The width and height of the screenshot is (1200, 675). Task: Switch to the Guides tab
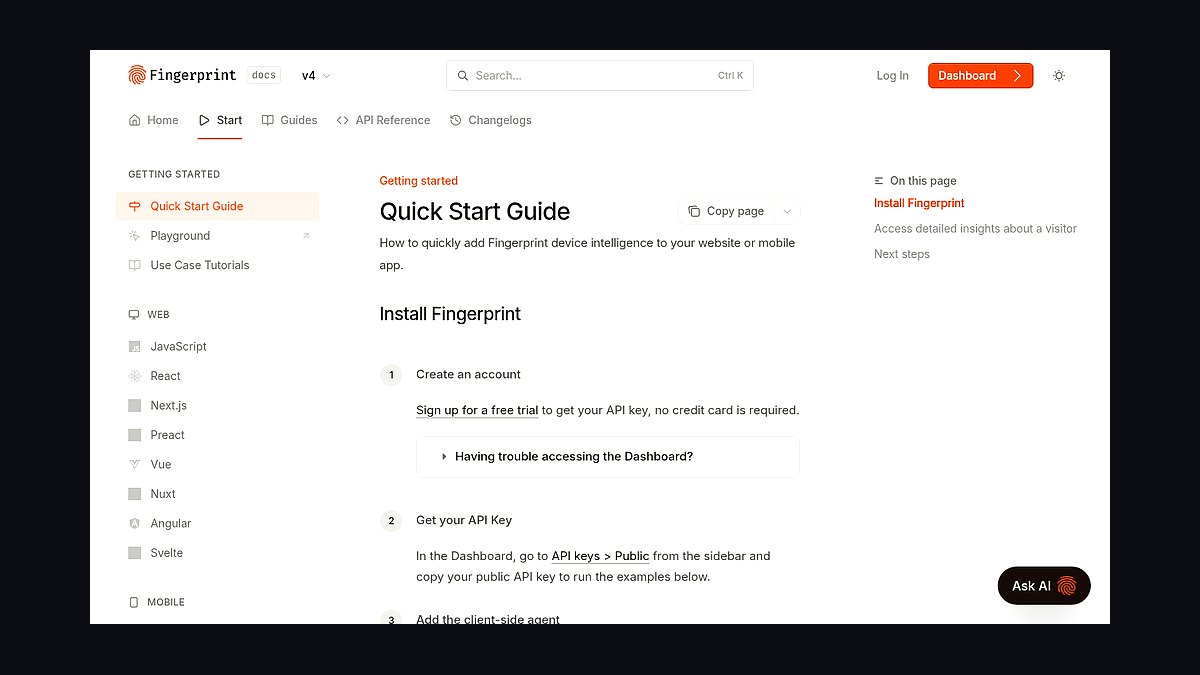point(290,120)
